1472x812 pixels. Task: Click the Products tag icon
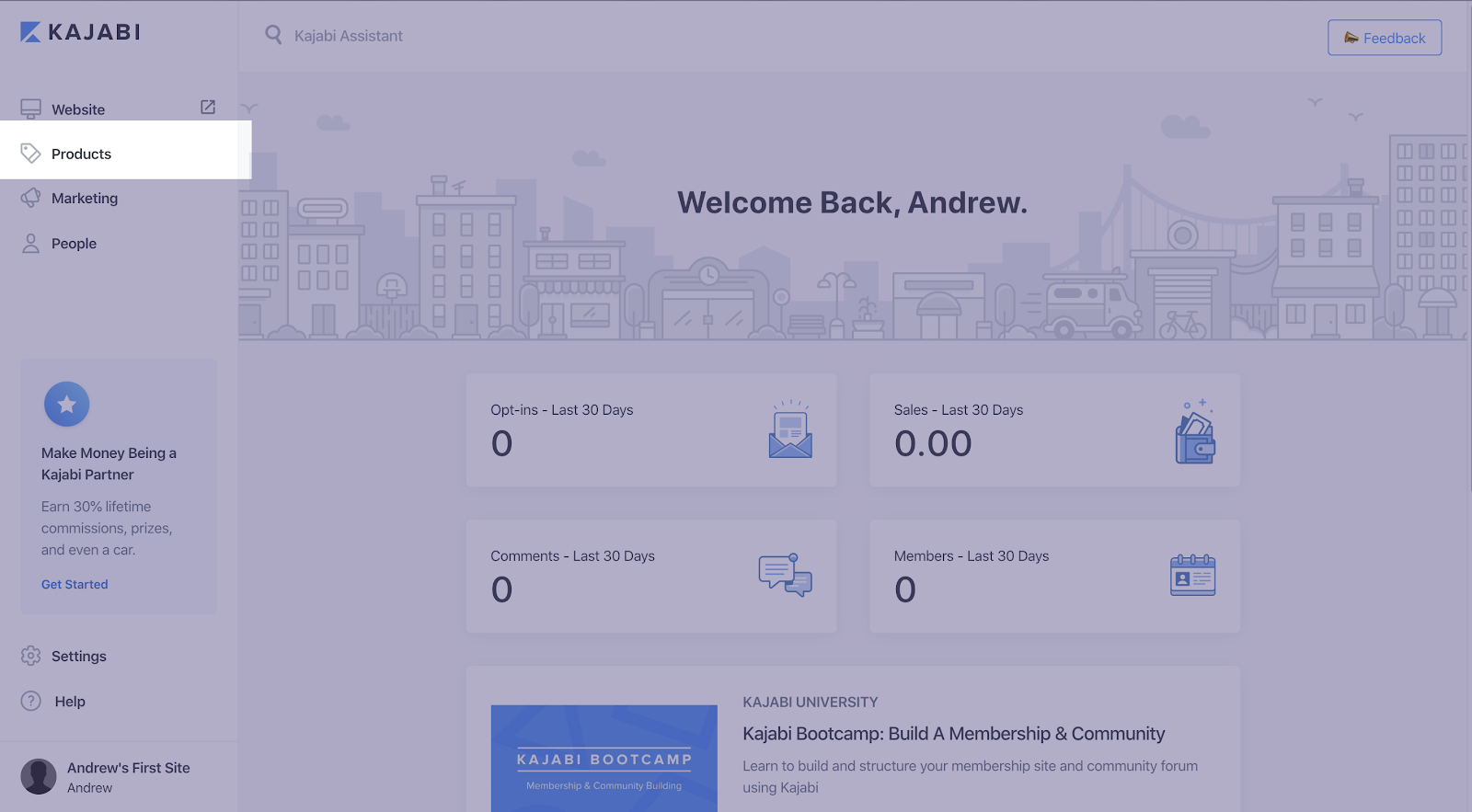[x=30, y=154]
